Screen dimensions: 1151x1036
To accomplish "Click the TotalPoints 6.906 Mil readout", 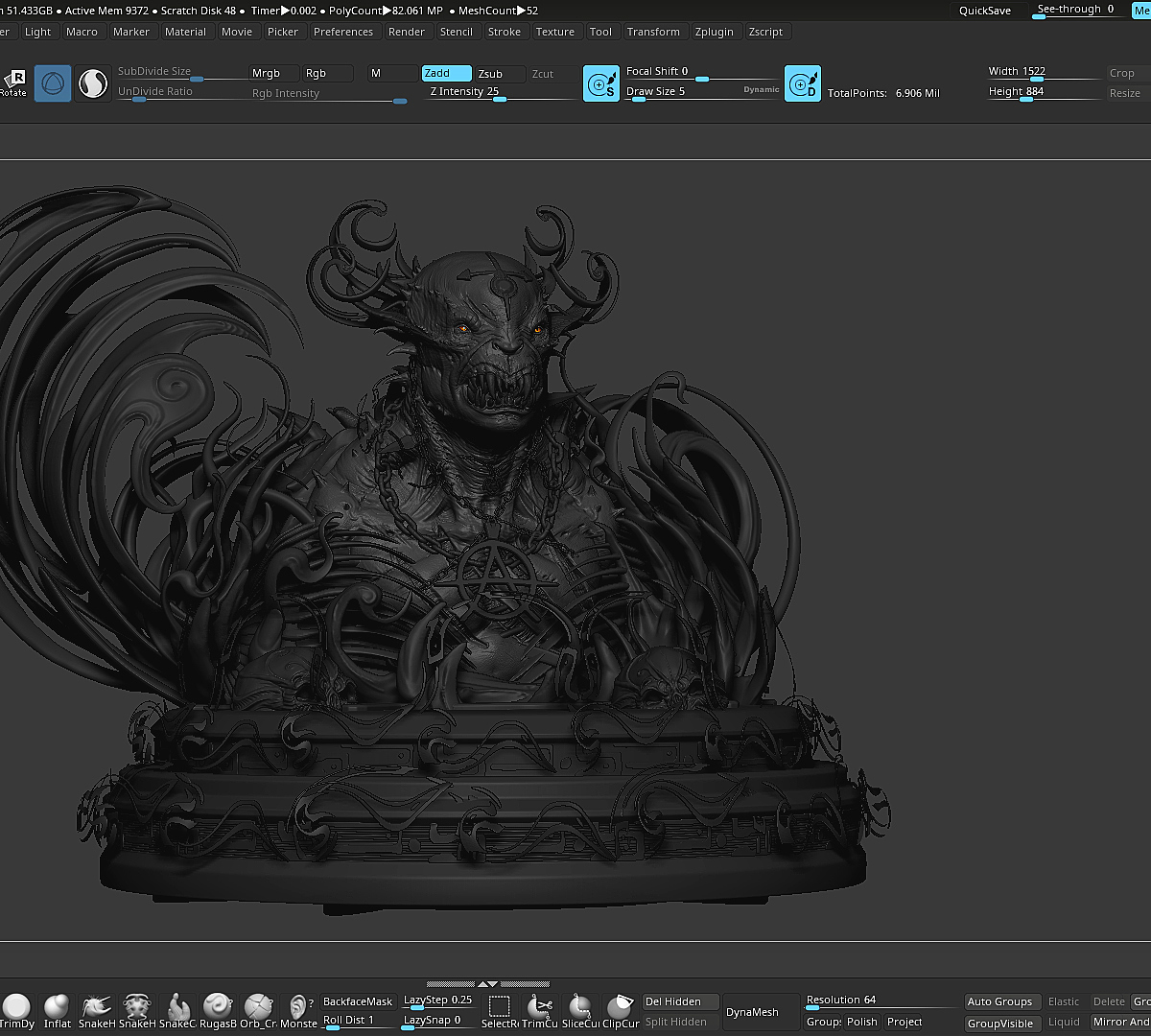I will coord(883,93).
